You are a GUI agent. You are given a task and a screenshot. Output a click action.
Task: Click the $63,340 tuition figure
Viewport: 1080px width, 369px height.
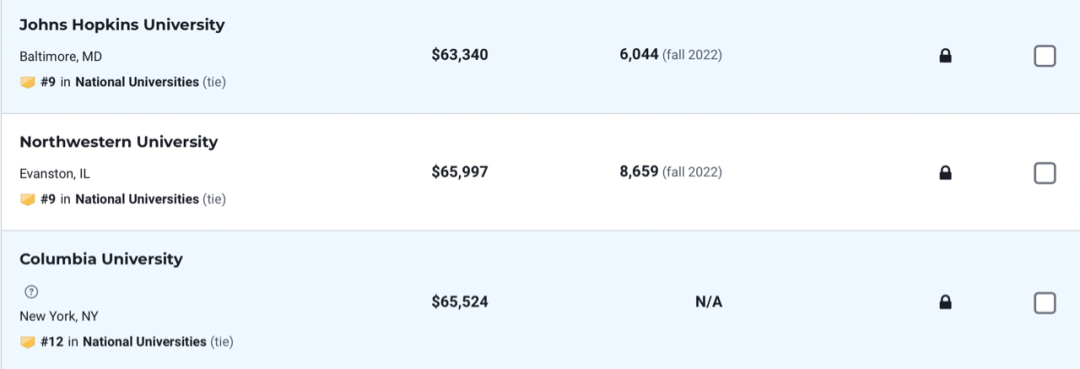pos(460,55)
